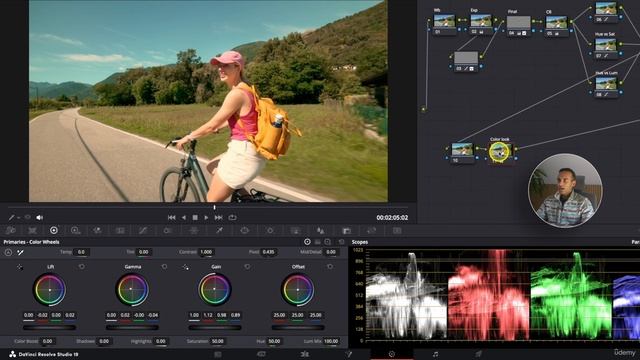640x360 pixels.
Task: Open the Color Match palette
Action: (x=32, y=231)
